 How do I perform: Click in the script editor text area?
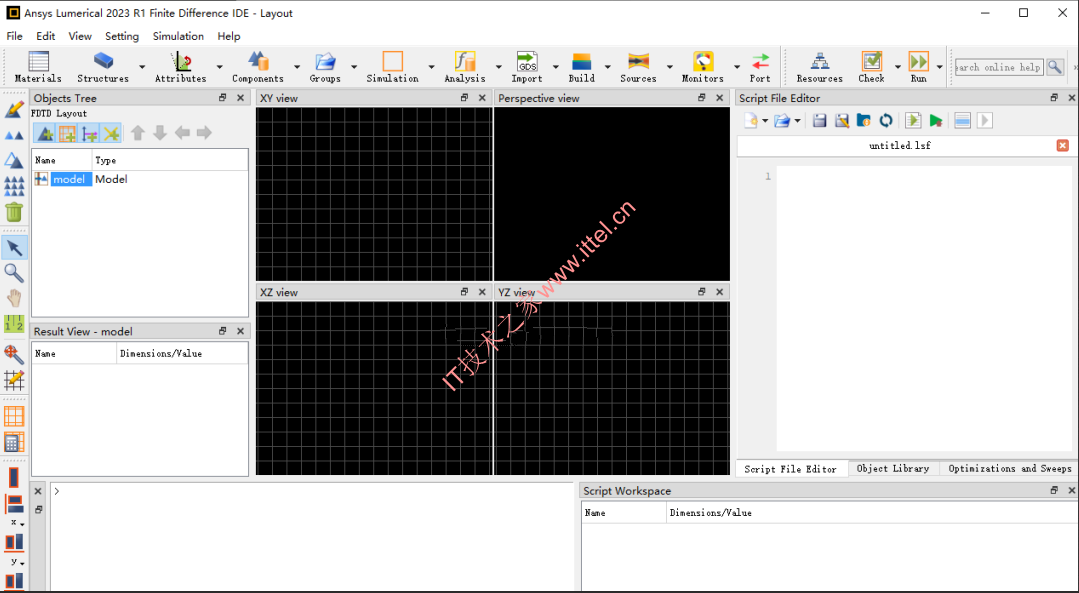pos(926,308)
